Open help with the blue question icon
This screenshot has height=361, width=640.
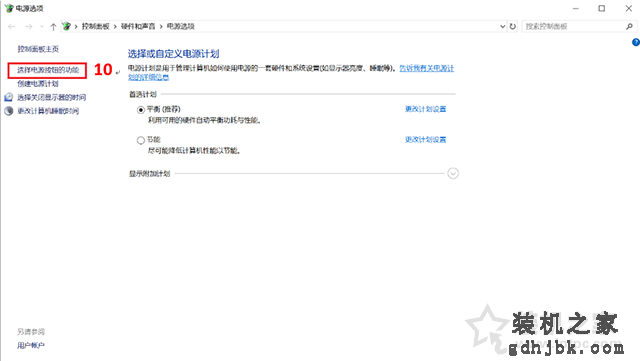(636, 42)
